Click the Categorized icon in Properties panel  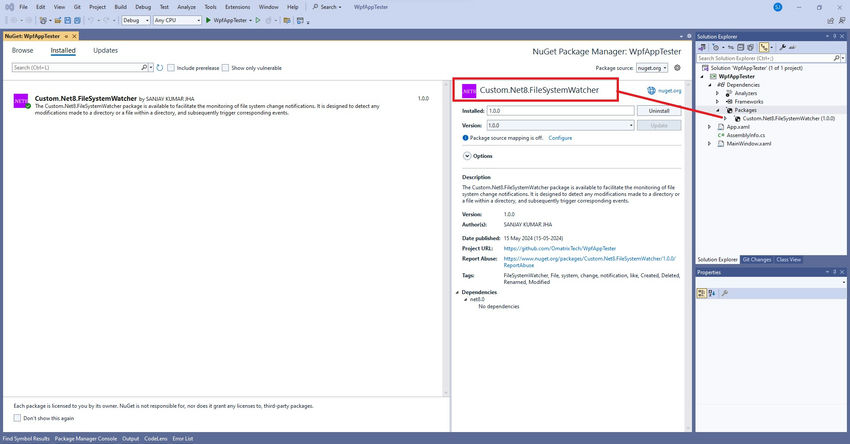(x=701, y=293)
